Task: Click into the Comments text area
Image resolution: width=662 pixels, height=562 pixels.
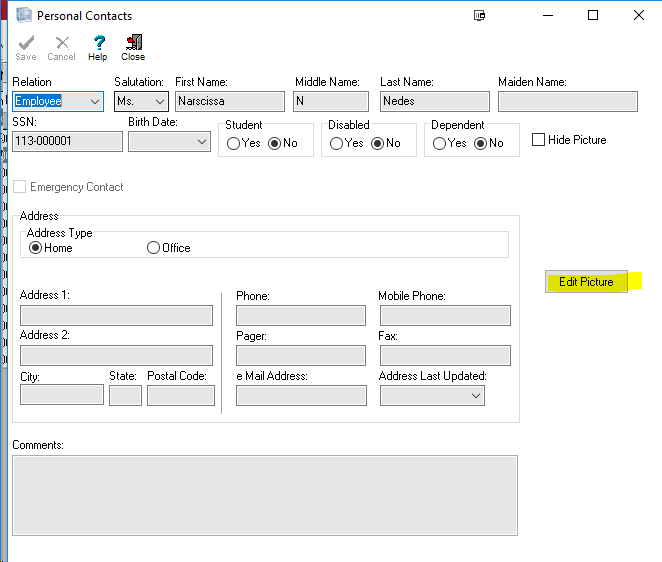Action: pyautogui.click(x=264, y=496)
